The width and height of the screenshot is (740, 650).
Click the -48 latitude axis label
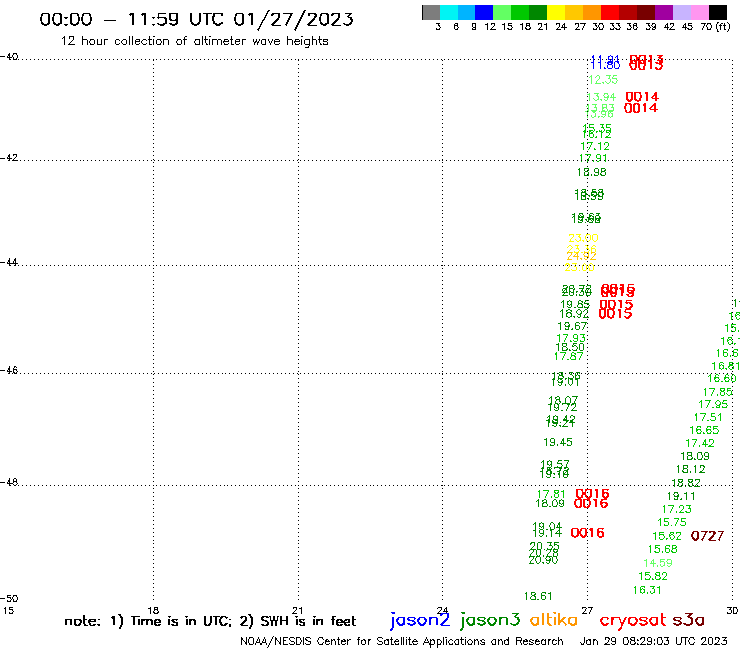click(9, 482)
